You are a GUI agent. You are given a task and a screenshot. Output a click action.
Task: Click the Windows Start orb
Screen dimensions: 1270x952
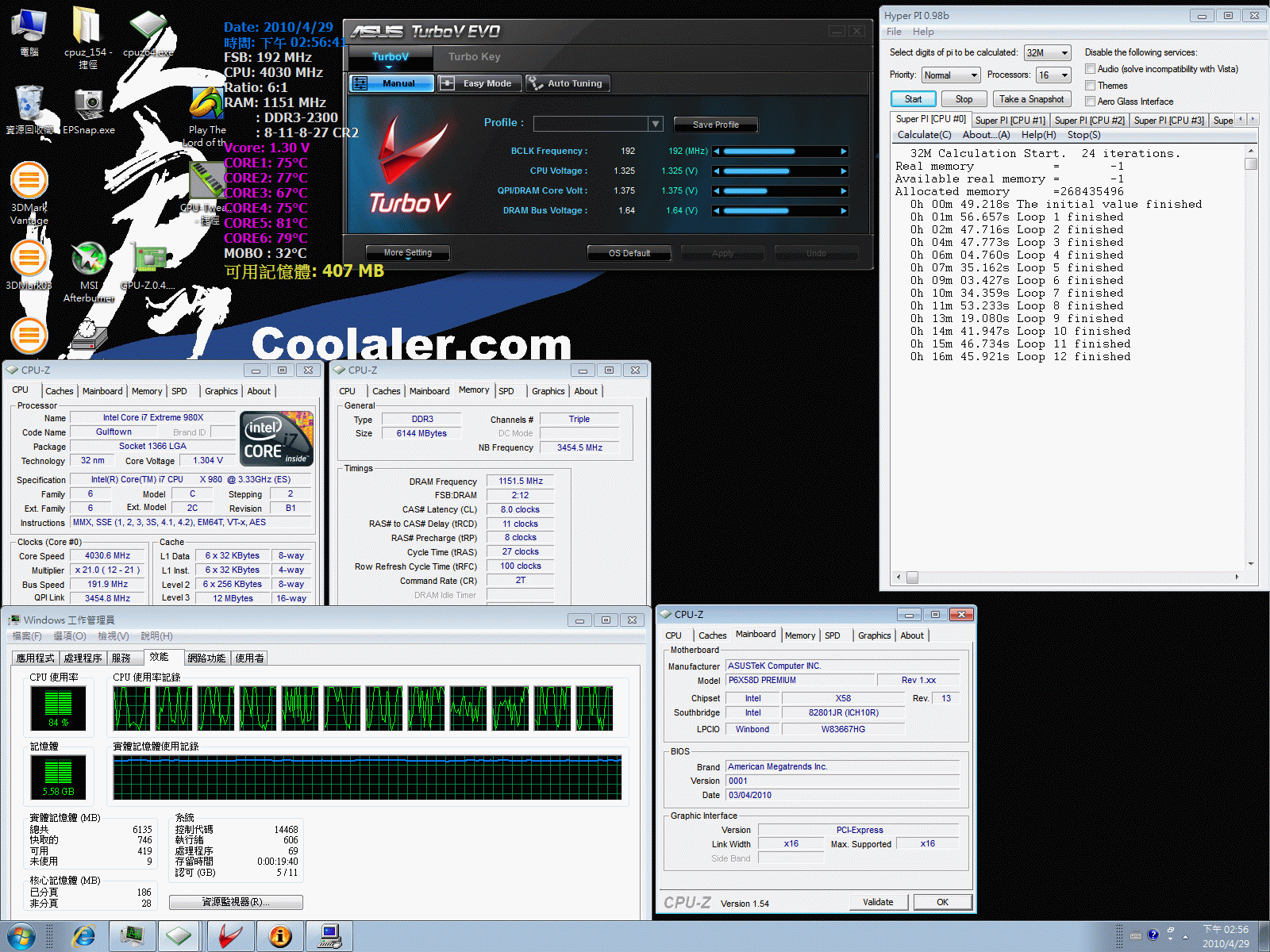(21, 936)
